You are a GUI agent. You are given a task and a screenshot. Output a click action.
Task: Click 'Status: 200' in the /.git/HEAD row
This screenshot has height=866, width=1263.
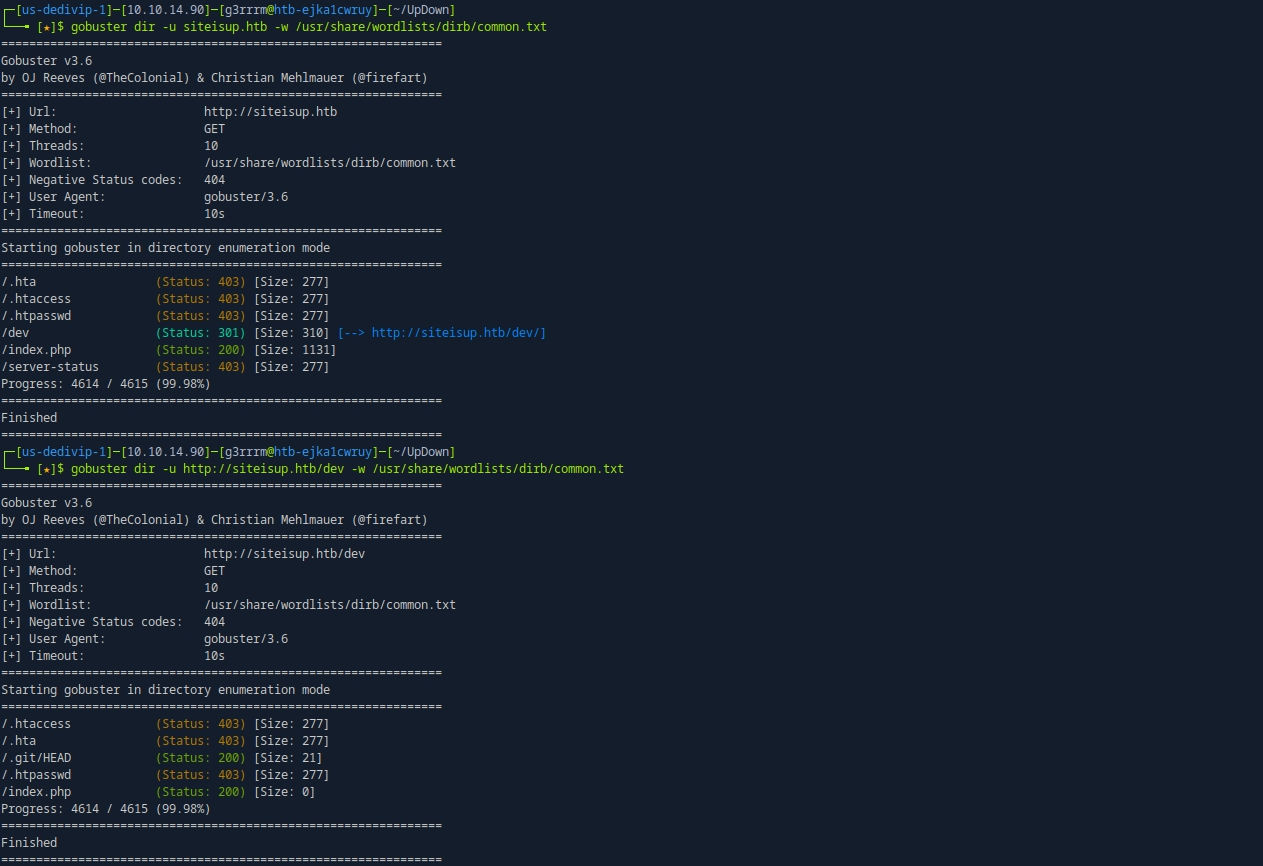(x=201, y=758)
